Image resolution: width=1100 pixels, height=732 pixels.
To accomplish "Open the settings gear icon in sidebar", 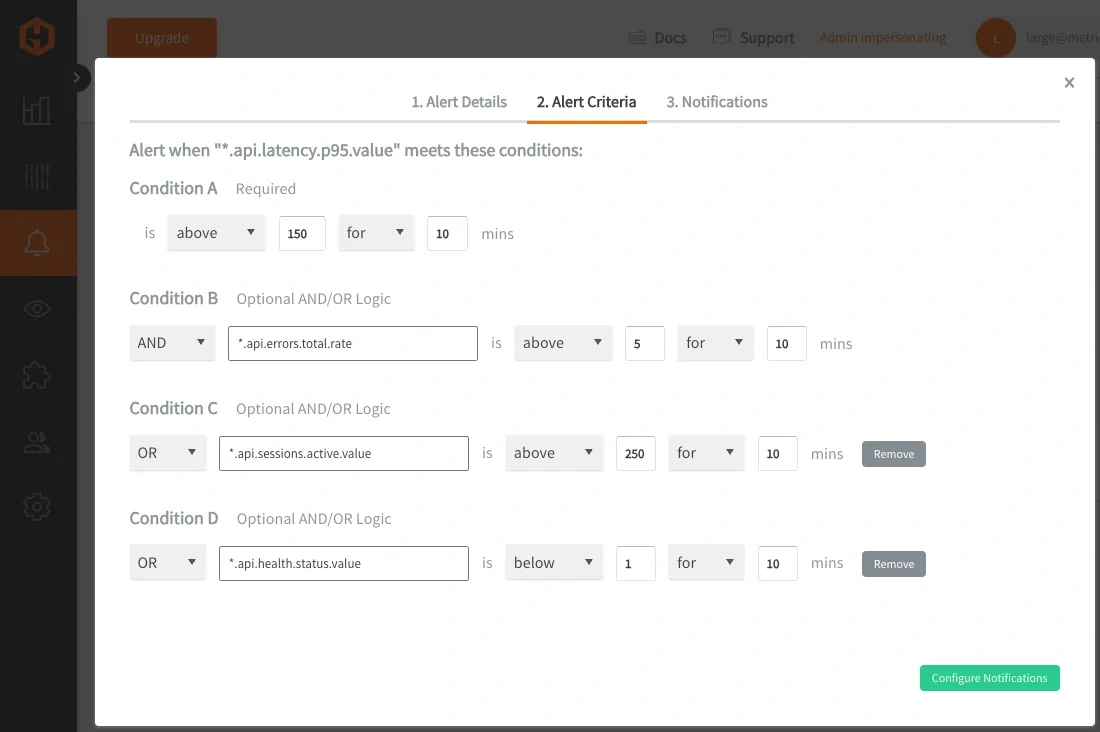I will tap(37, 507).
